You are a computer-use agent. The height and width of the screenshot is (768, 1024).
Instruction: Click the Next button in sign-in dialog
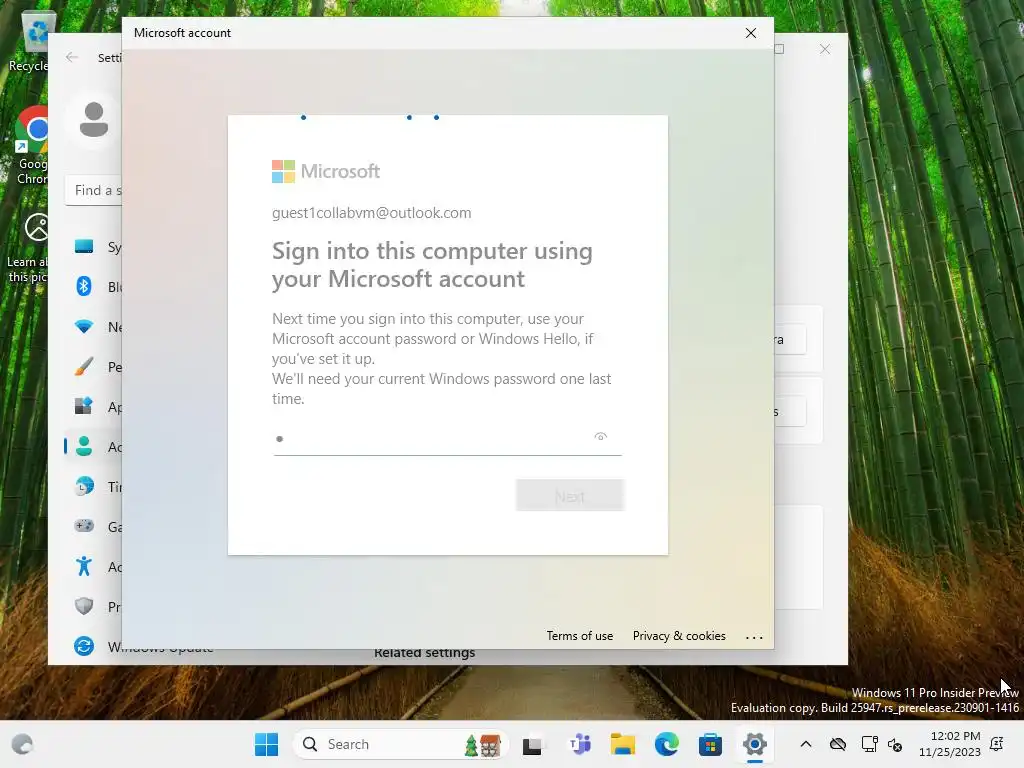(x=569, y=496)
